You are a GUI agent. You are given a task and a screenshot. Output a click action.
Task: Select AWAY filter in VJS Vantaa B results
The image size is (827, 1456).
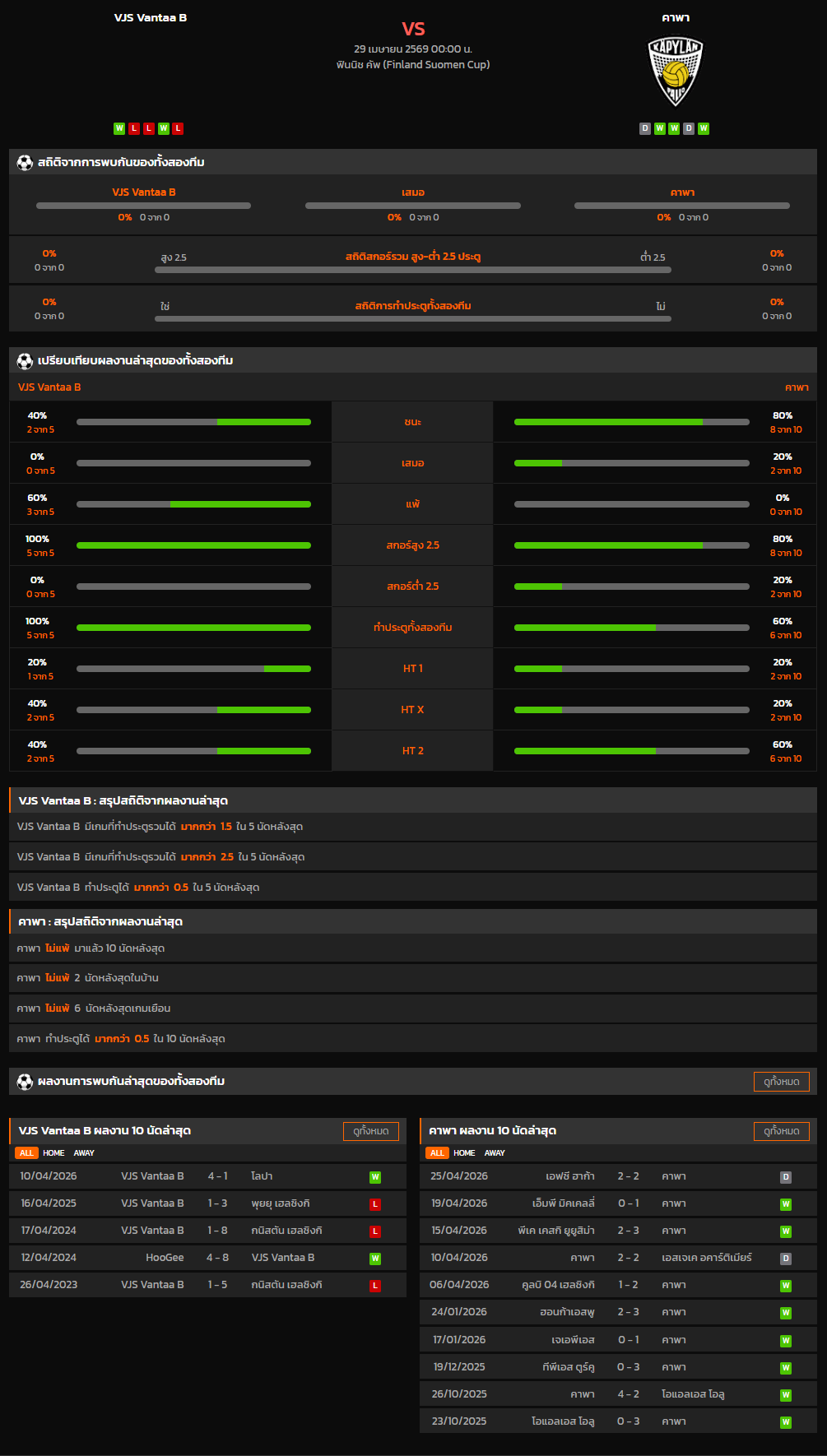(84, 1153)
